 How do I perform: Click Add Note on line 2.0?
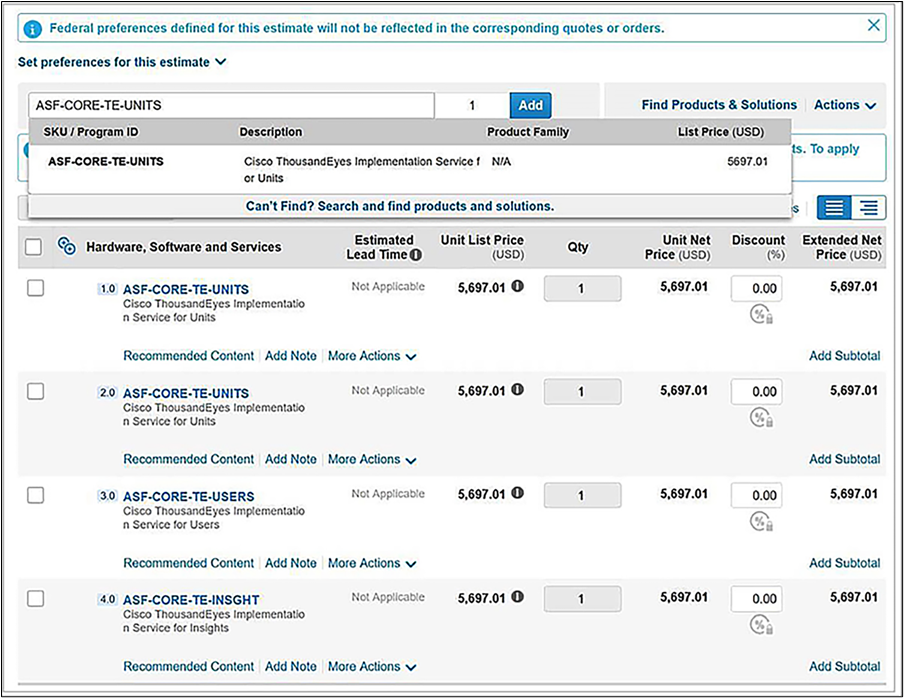(291, 459)
